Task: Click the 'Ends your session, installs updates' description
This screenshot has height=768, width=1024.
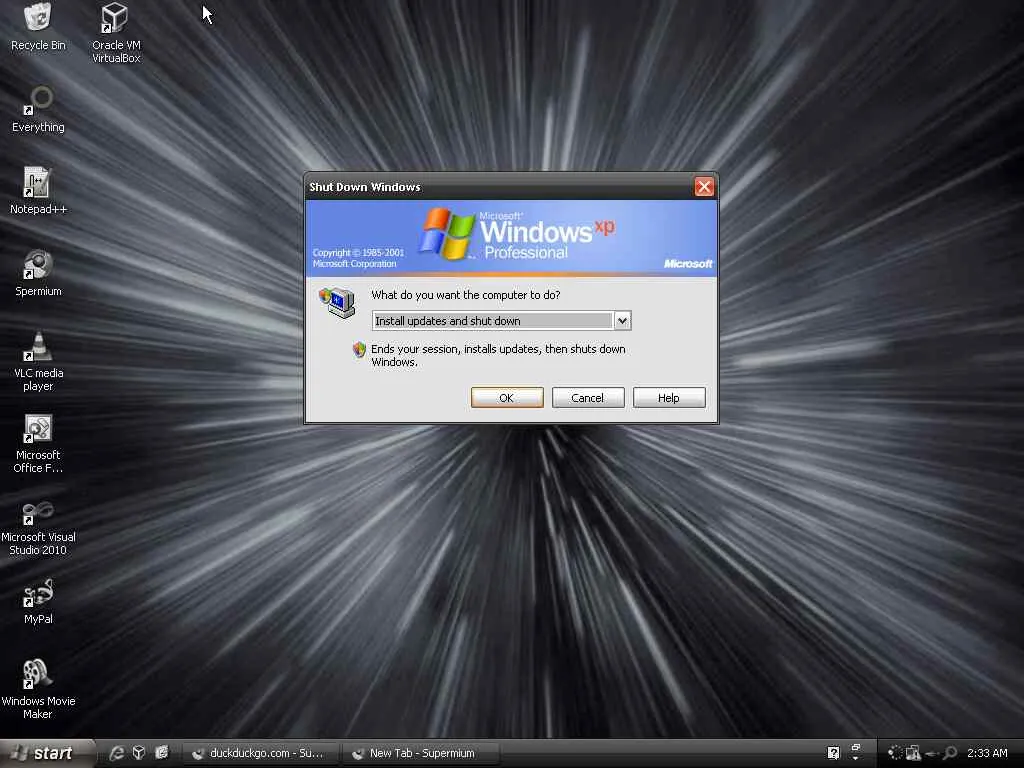Action: (498, 355)
